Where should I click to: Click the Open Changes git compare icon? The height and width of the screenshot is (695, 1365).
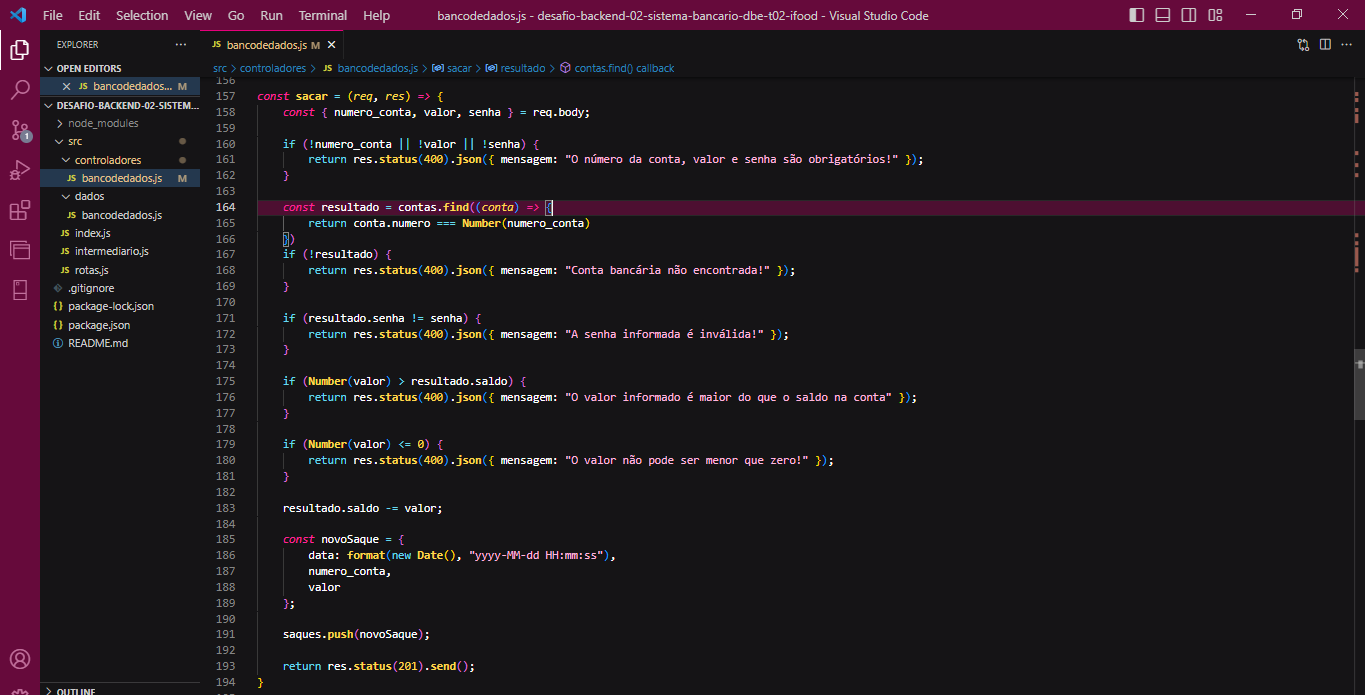click(x=1302, y=46)
